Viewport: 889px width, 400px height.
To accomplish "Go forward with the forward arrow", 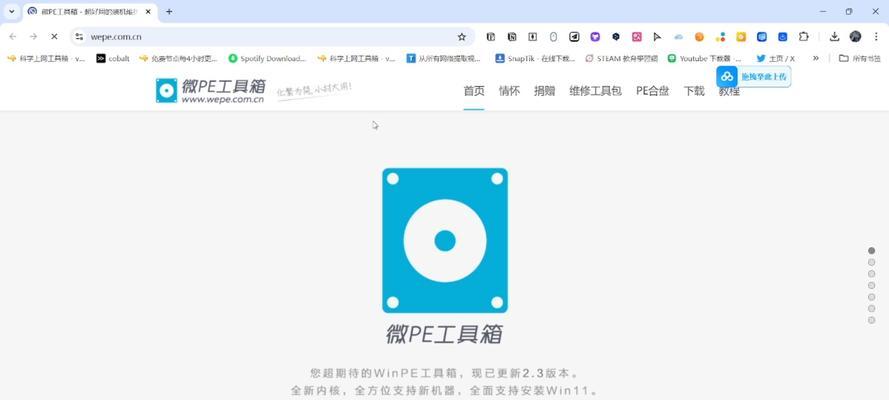I will pyautogui.click(x=33, y=37).
